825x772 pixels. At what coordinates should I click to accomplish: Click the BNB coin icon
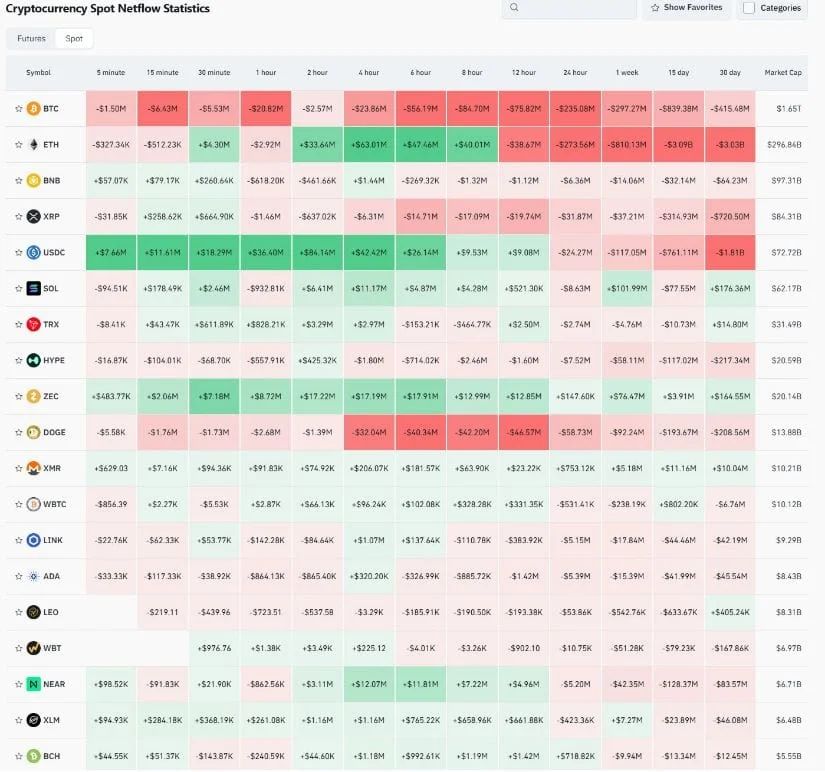[33, 181]
